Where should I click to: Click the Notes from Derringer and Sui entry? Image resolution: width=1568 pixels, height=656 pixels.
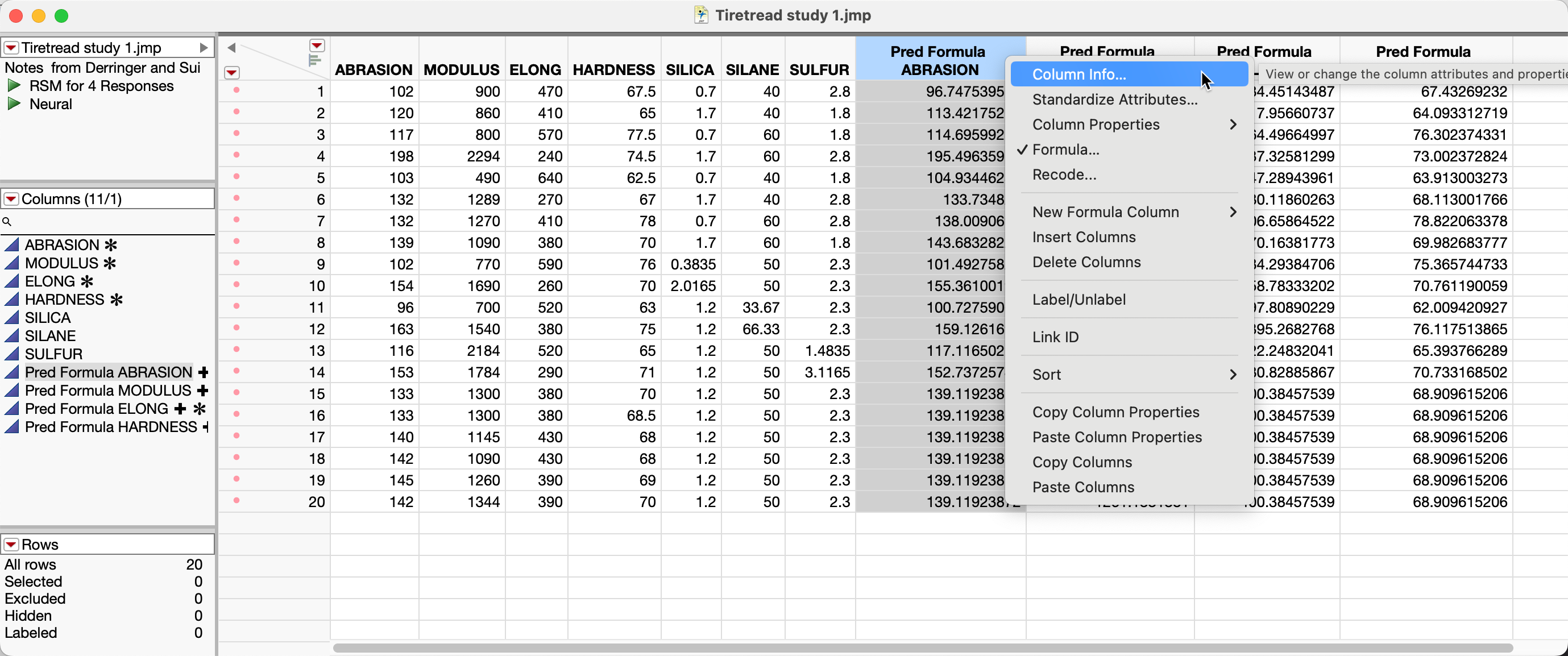tap(102, 68)
